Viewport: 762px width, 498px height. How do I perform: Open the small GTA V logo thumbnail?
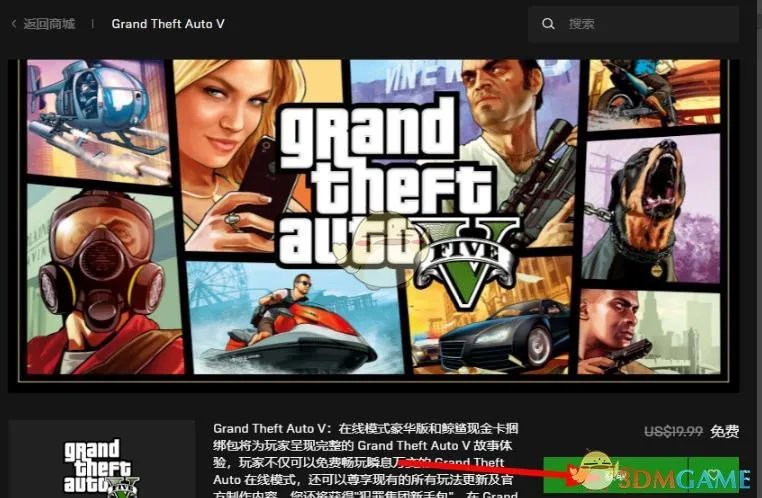pos(101,459)
